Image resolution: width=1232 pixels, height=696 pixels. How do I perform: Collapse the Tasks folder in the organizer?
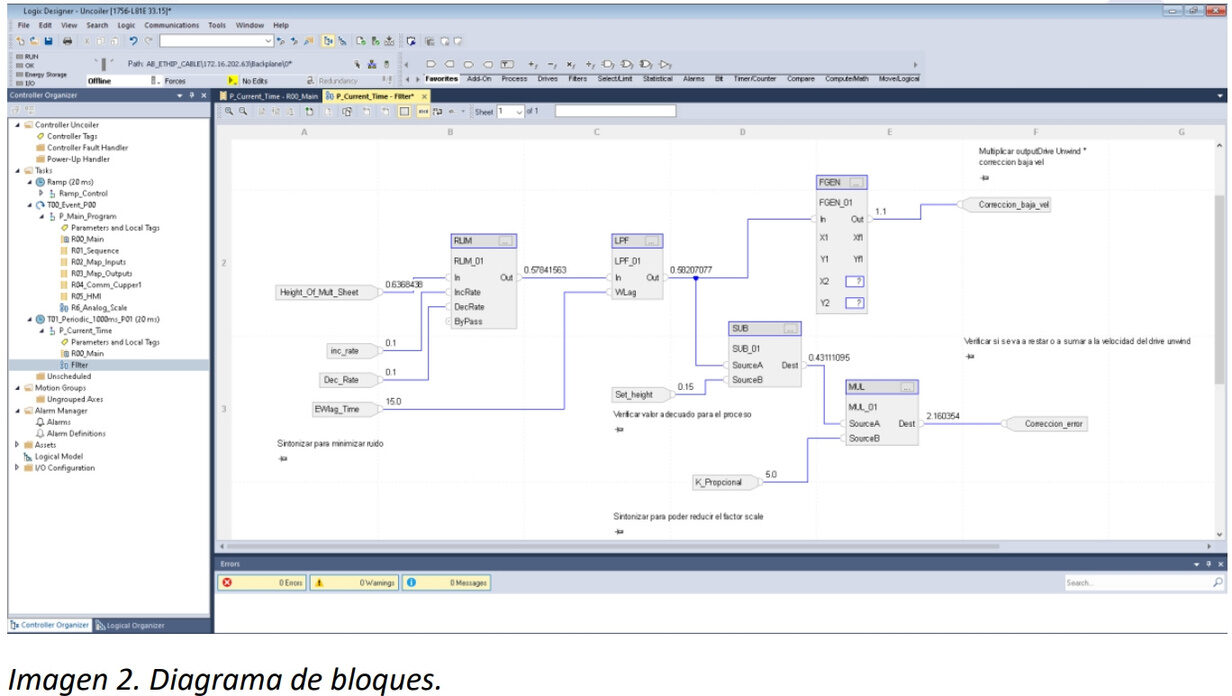[x=16, y=170]
